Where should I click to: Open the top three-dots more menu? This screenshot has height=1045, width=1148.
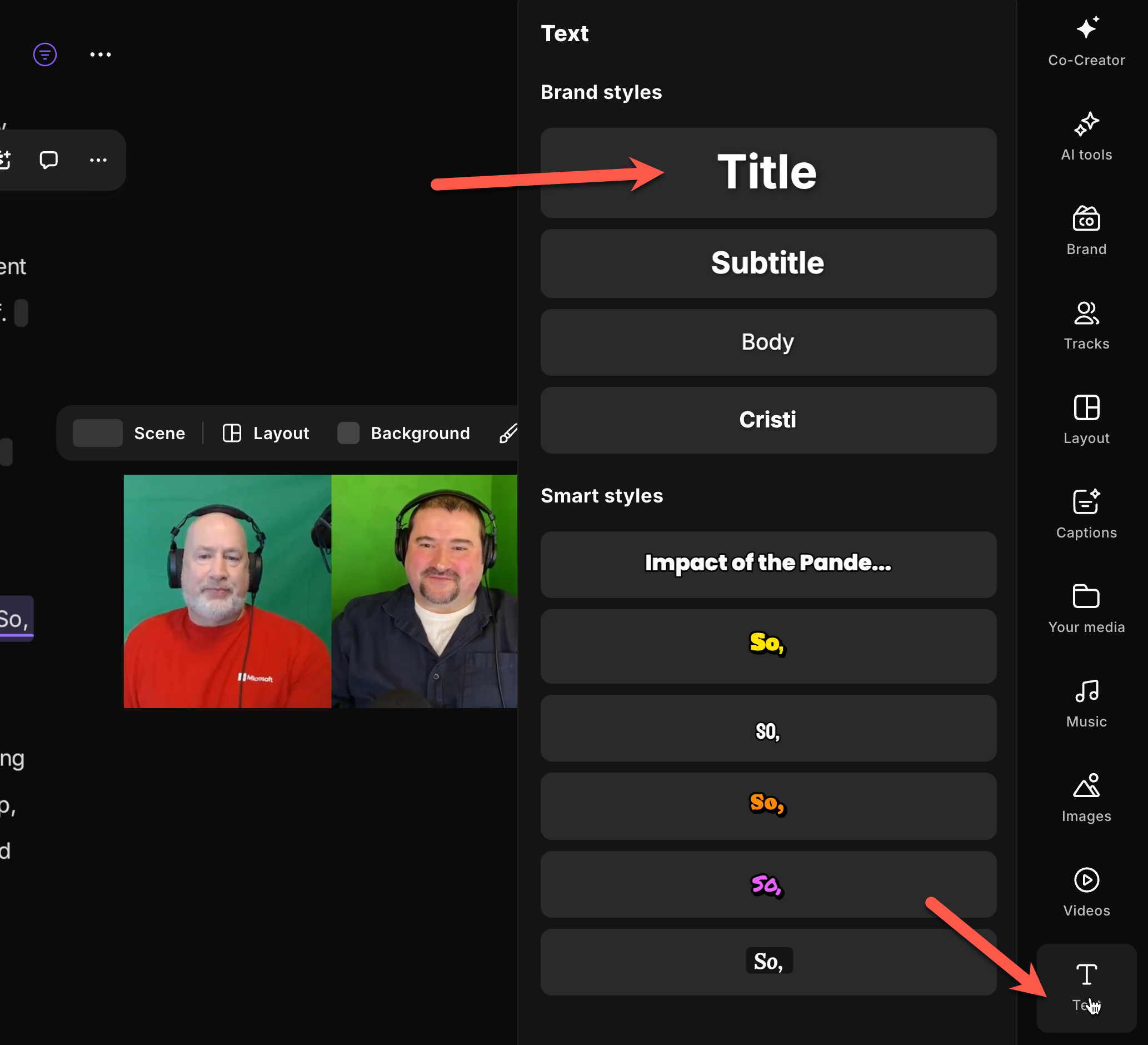pyautogui.click(x=100, y=54)
